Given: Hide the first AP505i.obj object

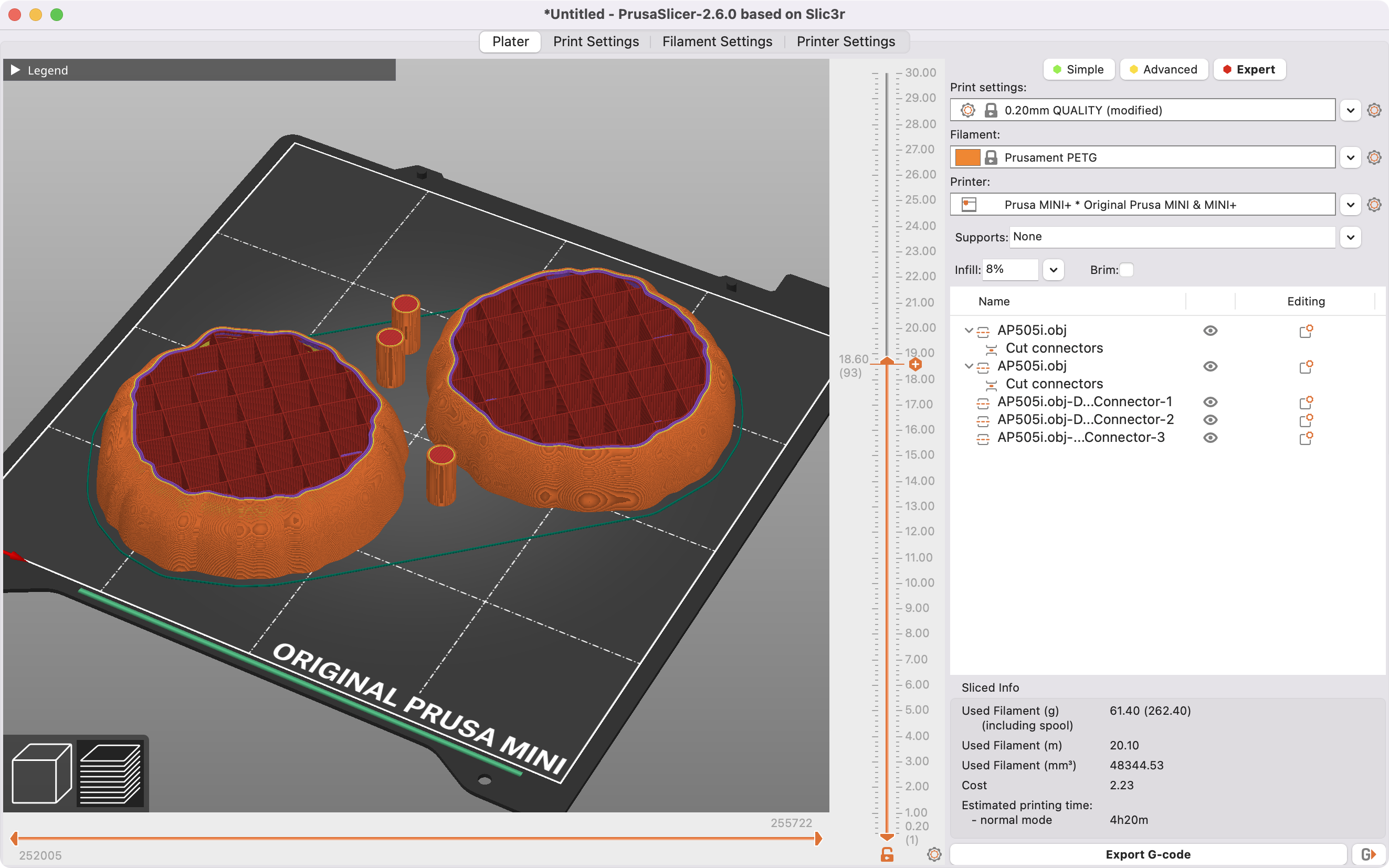Looking at the screenshot, I should 1211,330.
